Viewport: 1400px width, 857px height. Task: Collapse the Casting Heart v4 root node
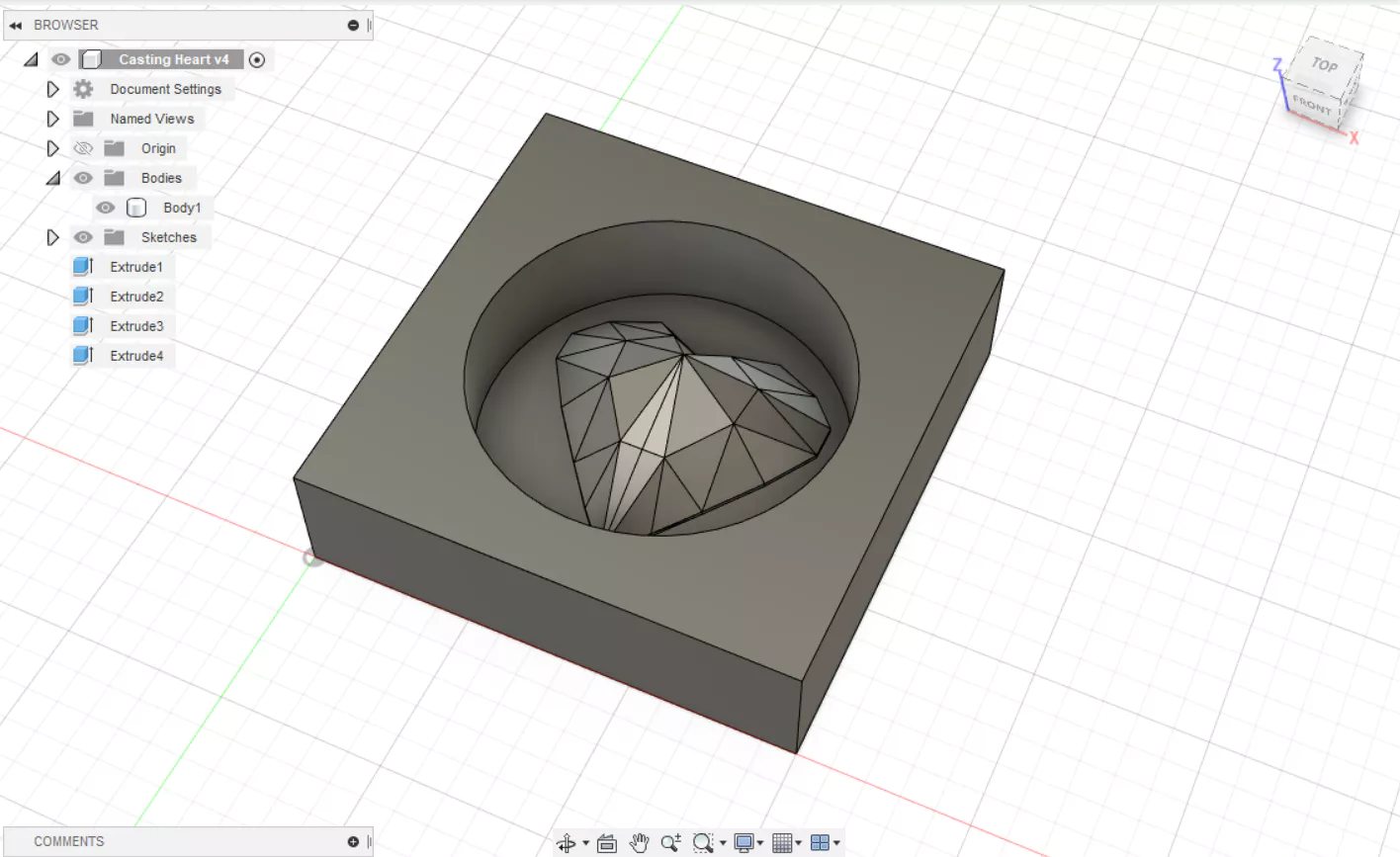[32, 59]
